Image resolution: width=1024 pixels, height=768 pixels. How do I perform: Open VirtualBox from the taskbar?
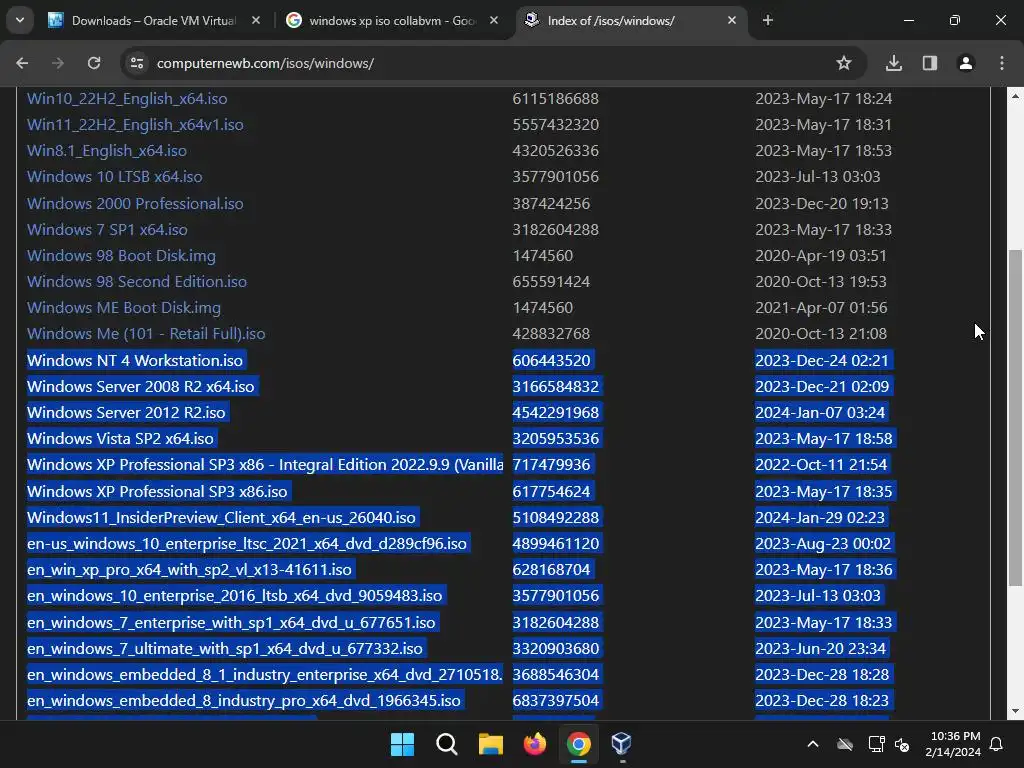tap(622, 744)
